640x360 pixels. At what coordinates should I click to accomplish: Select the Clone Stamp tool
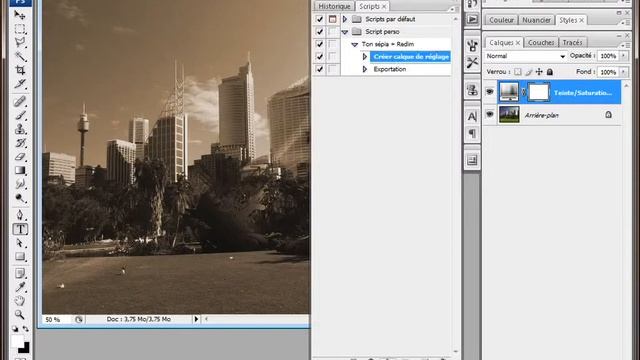(x=20, y=129)
